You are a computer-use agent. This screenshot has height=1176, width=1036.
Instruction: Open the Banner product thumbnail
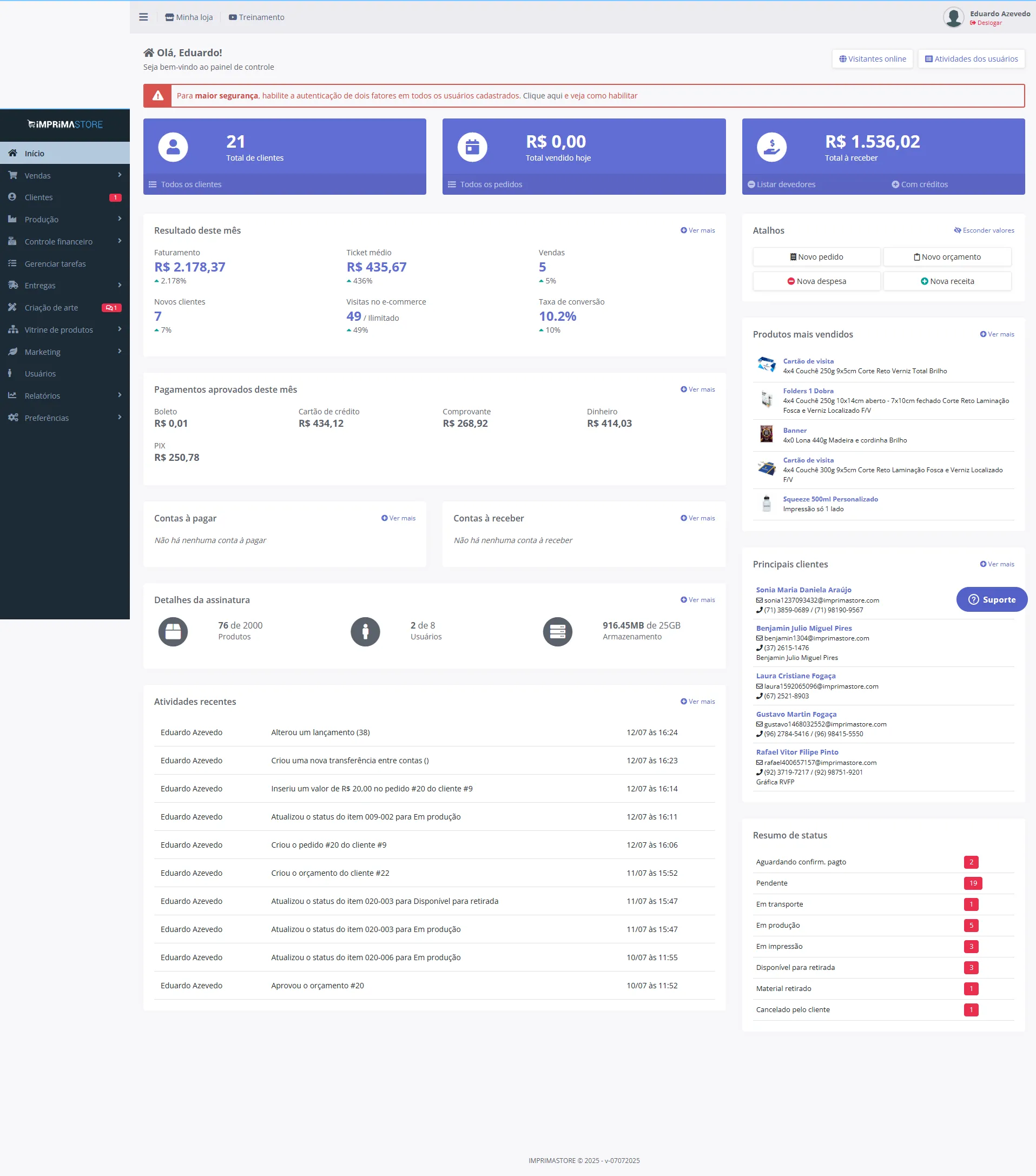(x=766, y=434)
